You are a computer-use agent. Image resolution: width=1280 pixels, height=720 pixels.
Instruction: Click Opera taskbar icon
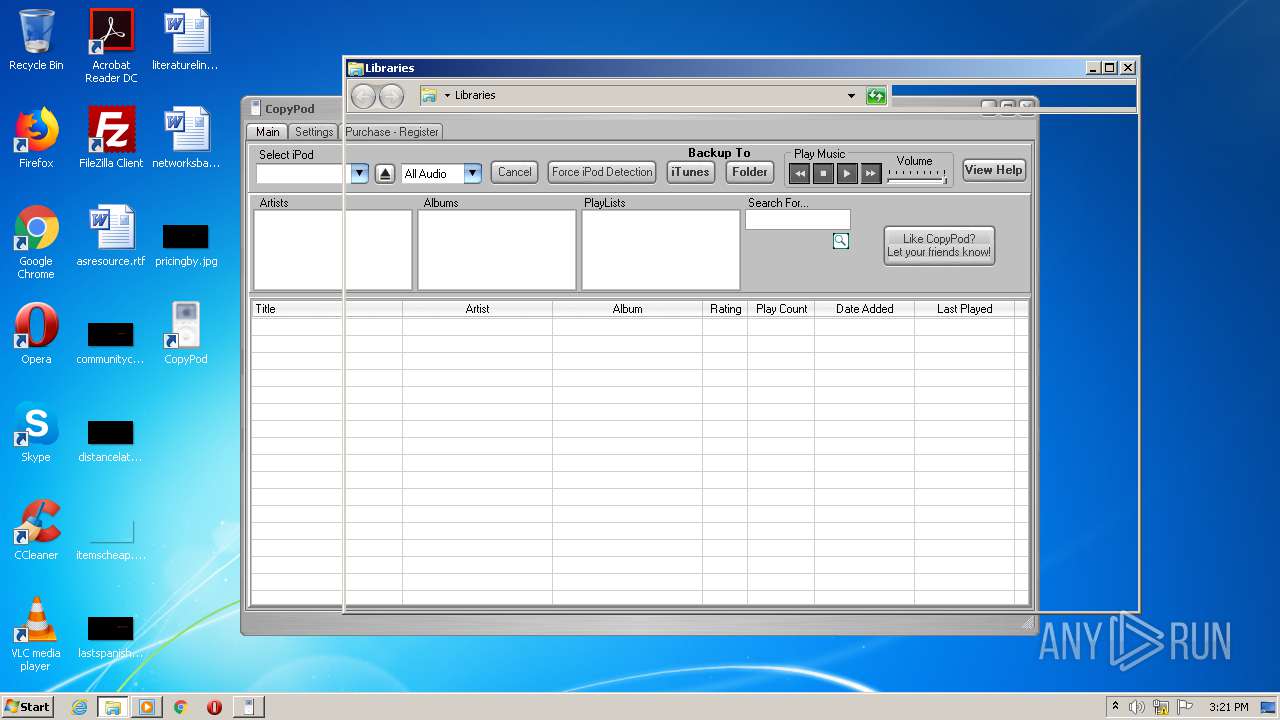click(214, 707)
